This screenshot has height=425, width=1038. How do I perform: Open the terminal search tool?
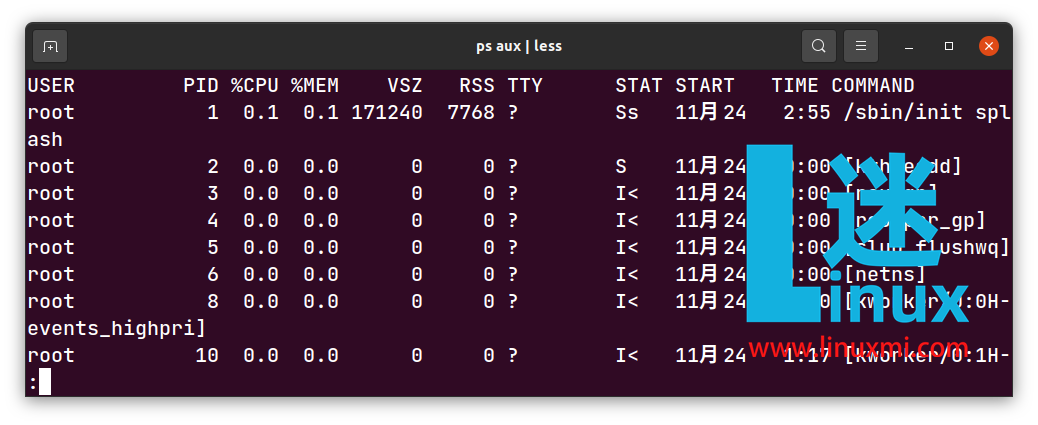(819, 46)
